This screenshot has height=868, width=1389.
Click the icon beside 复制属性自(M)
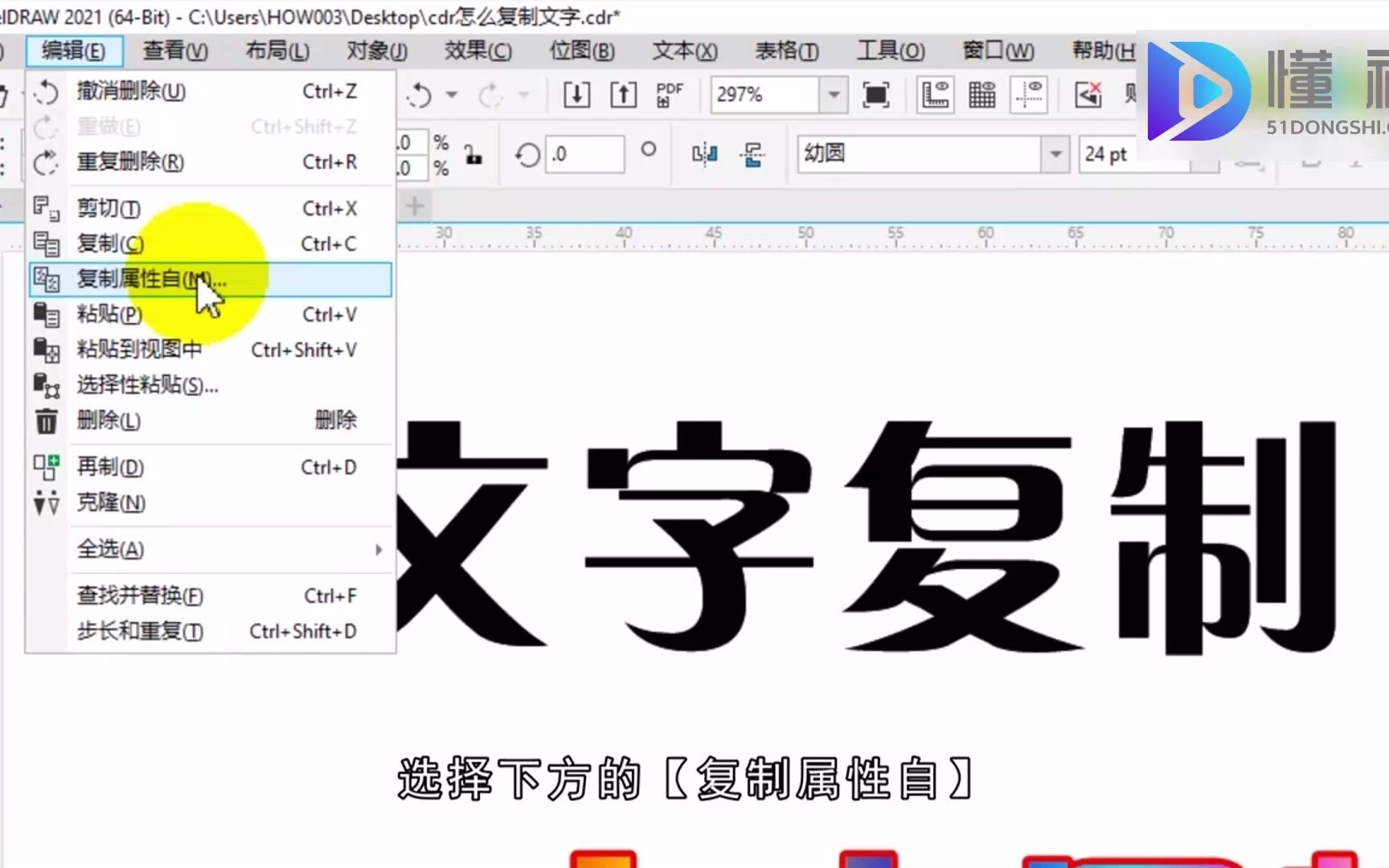47,280
